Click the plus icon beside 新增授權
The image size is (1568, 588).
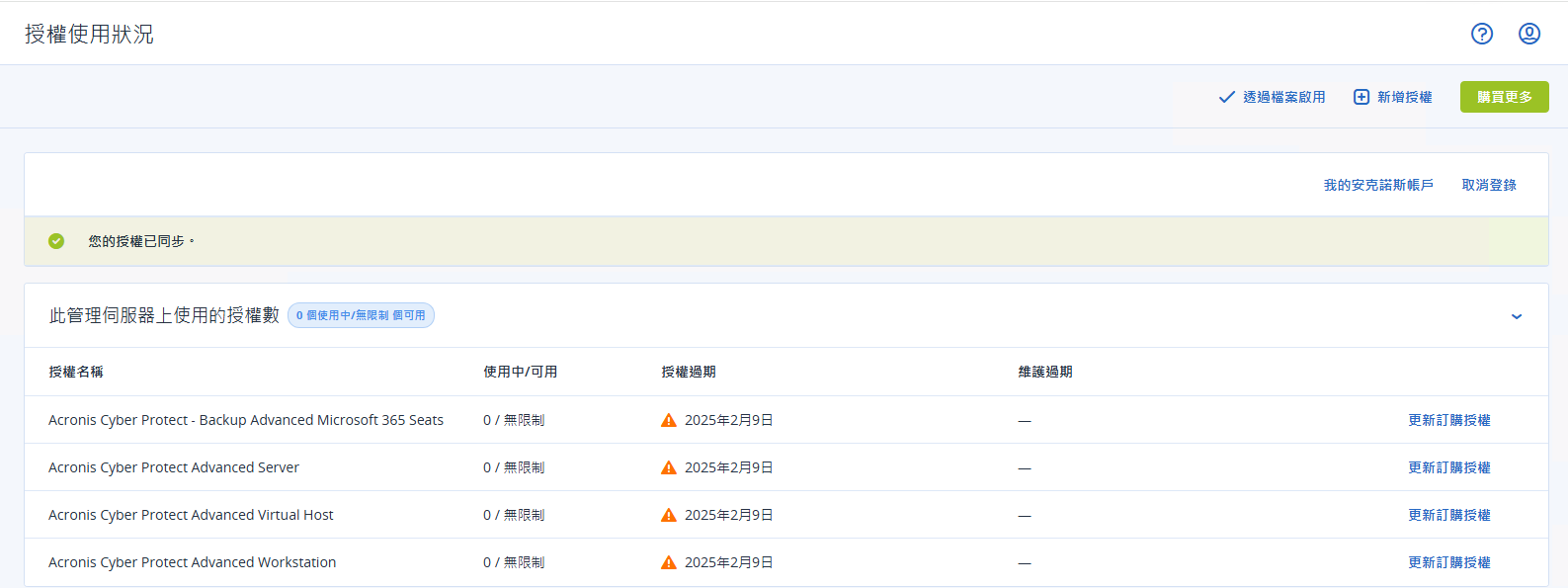click(1362, 97)
